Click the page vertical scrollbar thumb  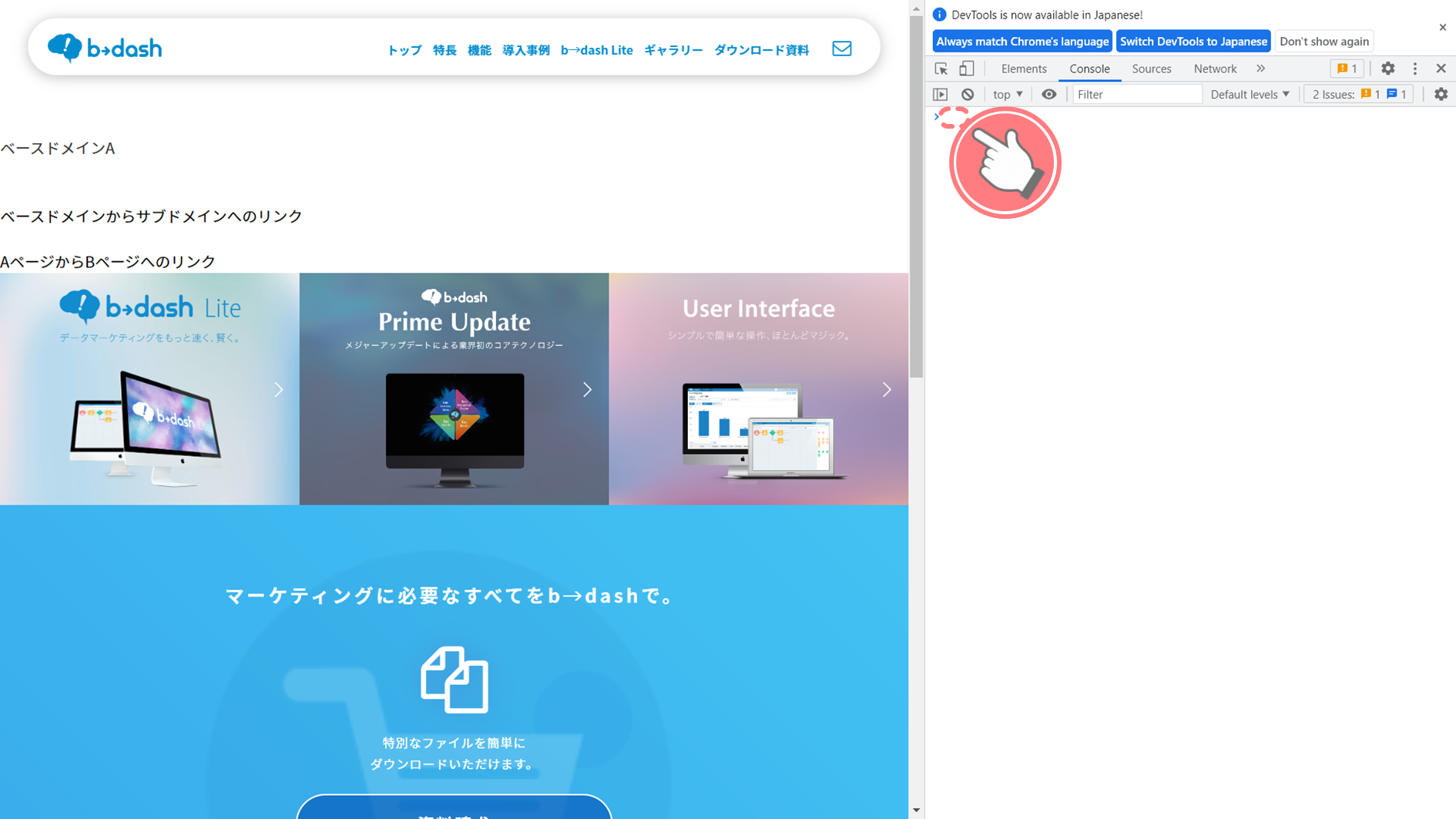coord(916,196)
